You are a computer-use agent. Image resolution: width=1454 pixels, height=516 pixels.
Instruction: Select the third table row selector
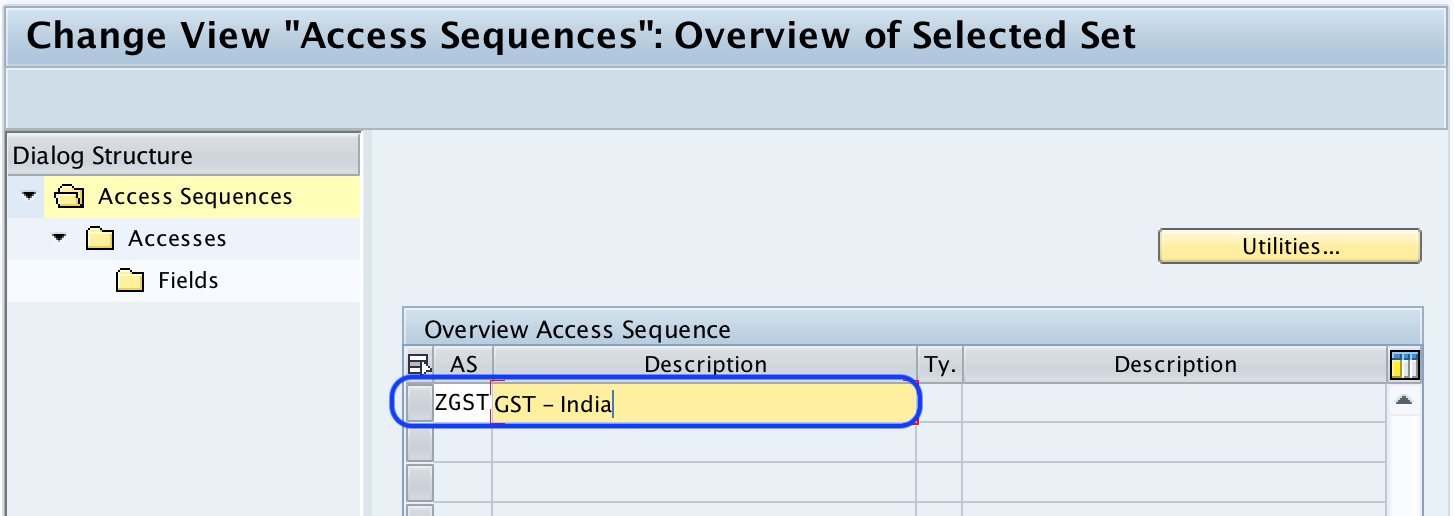pos(420,483)
